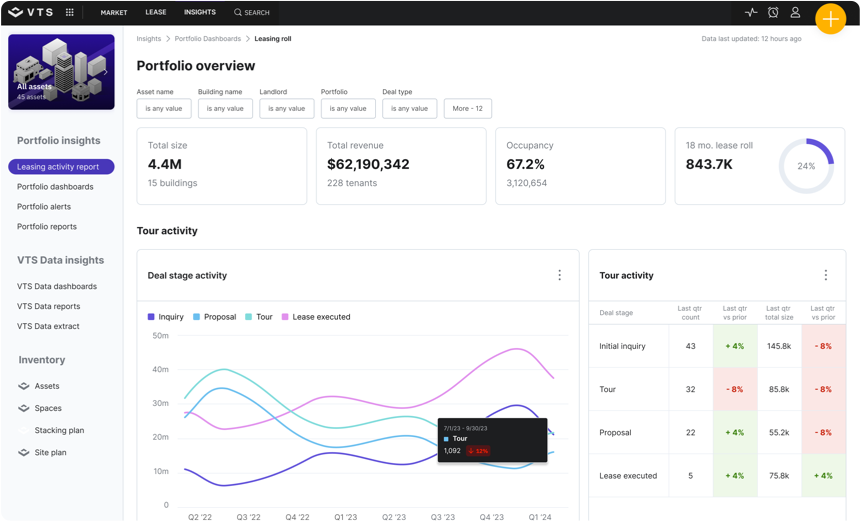Screen dimensions: 861x521
Task: Click Insights in the breadcrumb
Action: tap(148, 39)
